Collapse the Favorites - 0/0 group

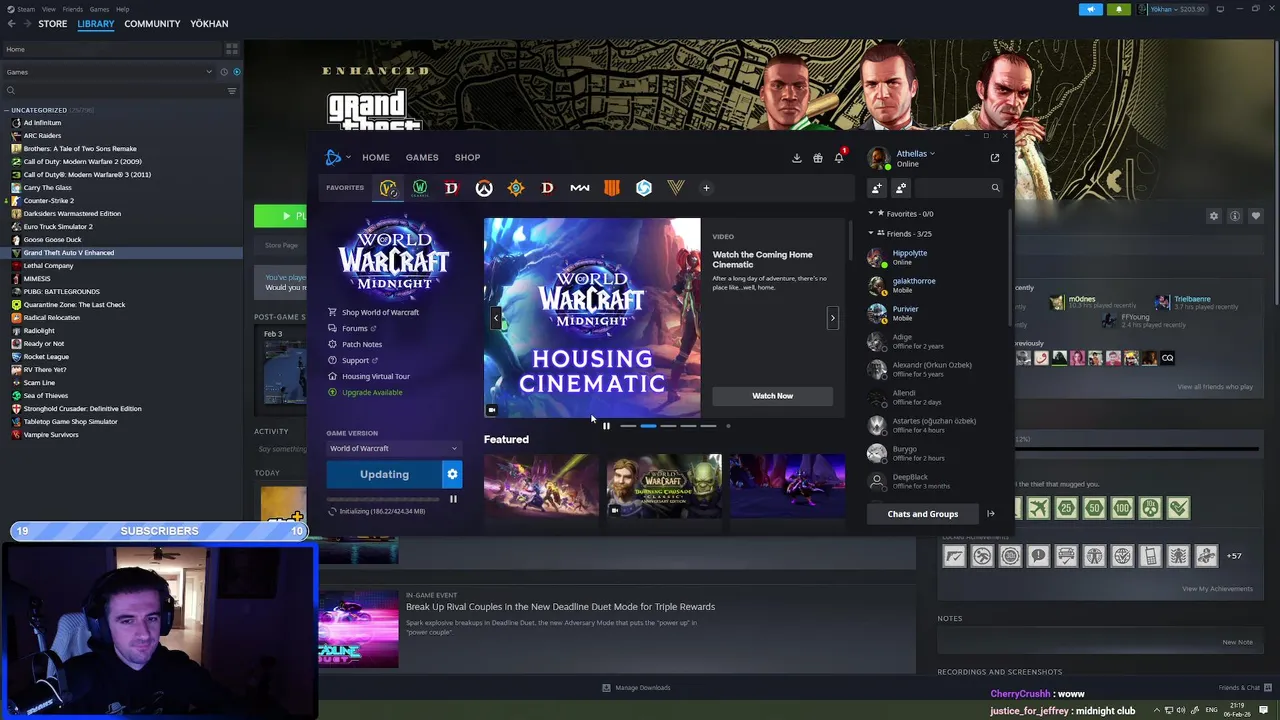[871, 214]
